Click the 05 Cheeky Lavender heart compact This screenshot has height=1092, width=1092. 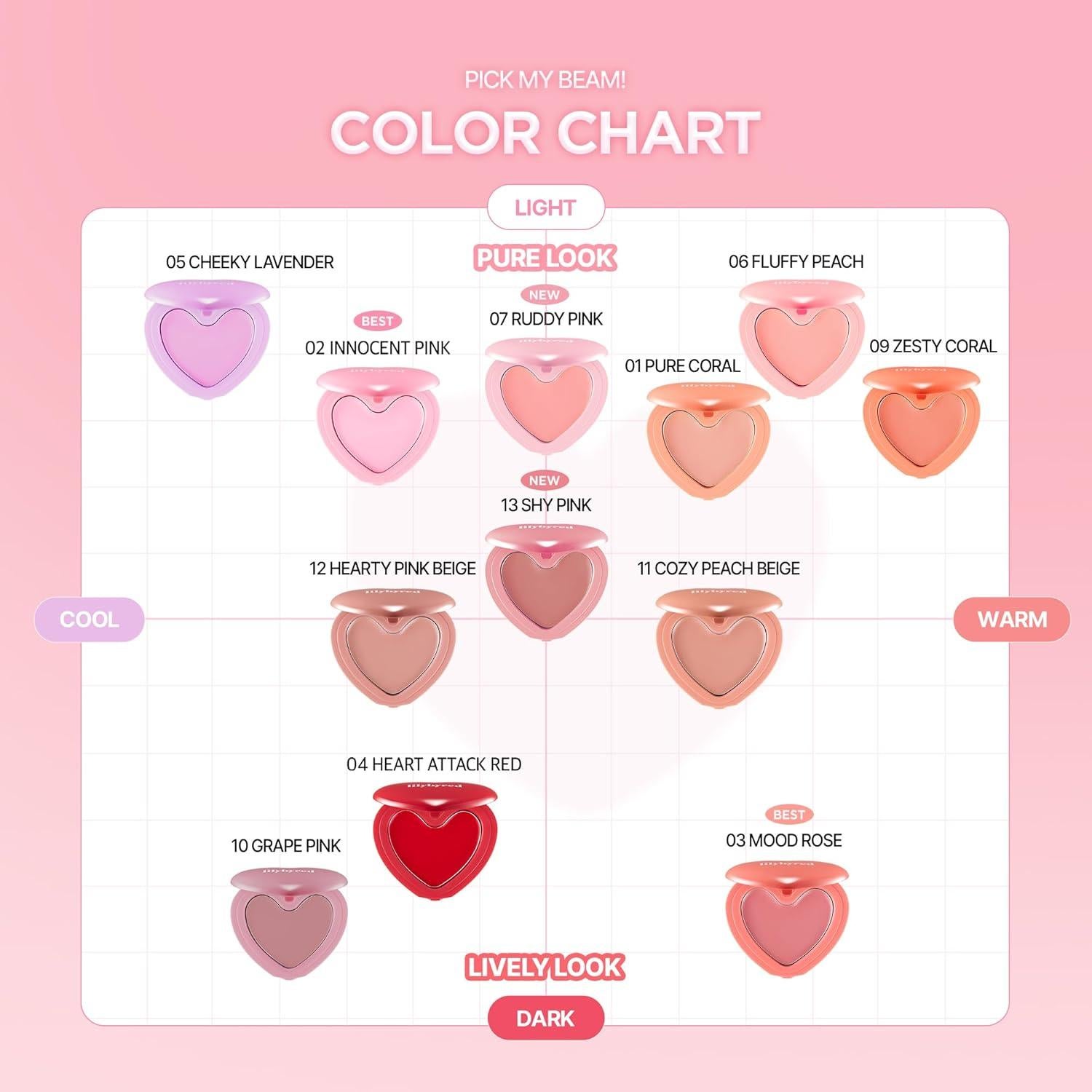(x=207, y=339)
